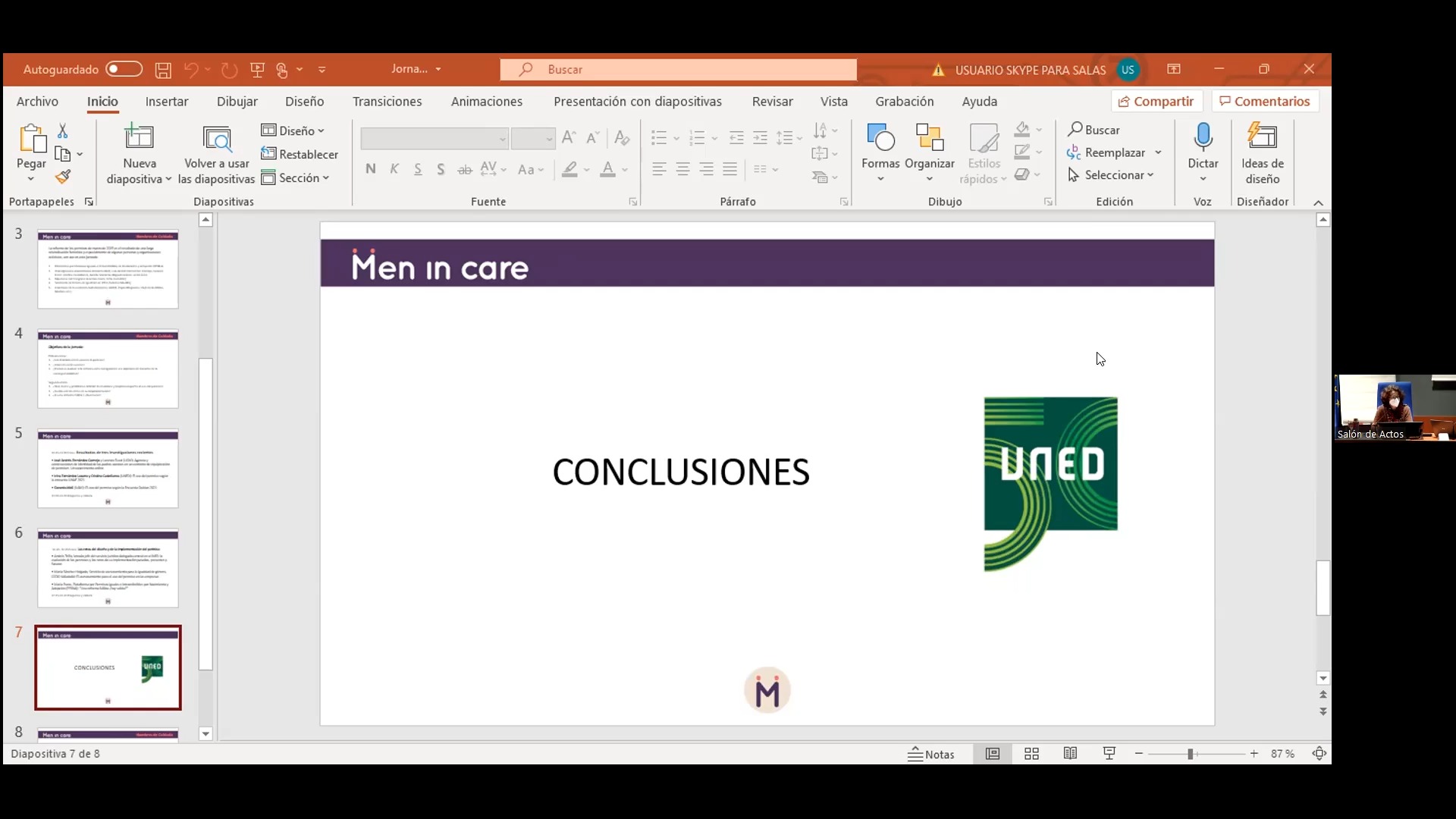1456x819 pixels.
Task: Toggle align text right
Action: [706, 169]
